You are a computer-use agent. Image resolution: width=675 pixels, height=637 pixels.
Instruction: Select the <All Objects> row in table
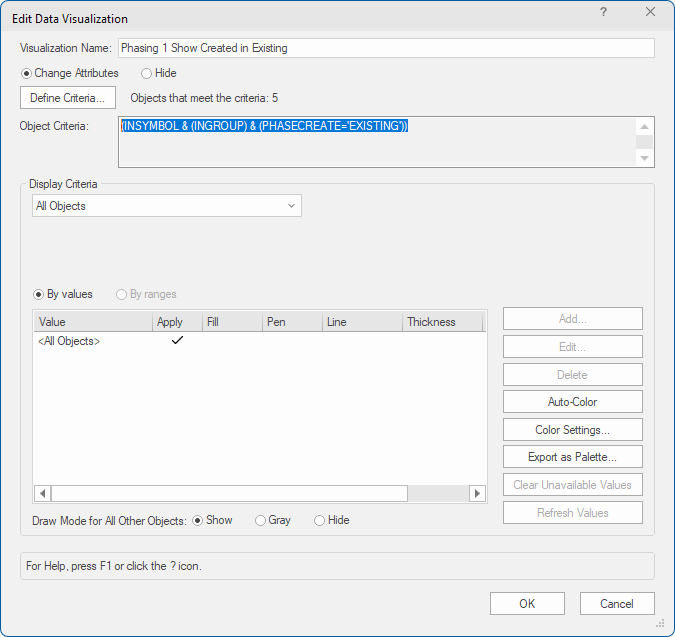(69, 341)
